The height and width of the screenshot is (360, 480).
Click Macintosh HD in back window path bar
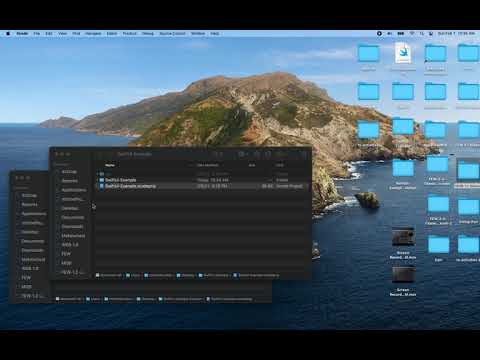pyautogui.click(x=69, y=299)
